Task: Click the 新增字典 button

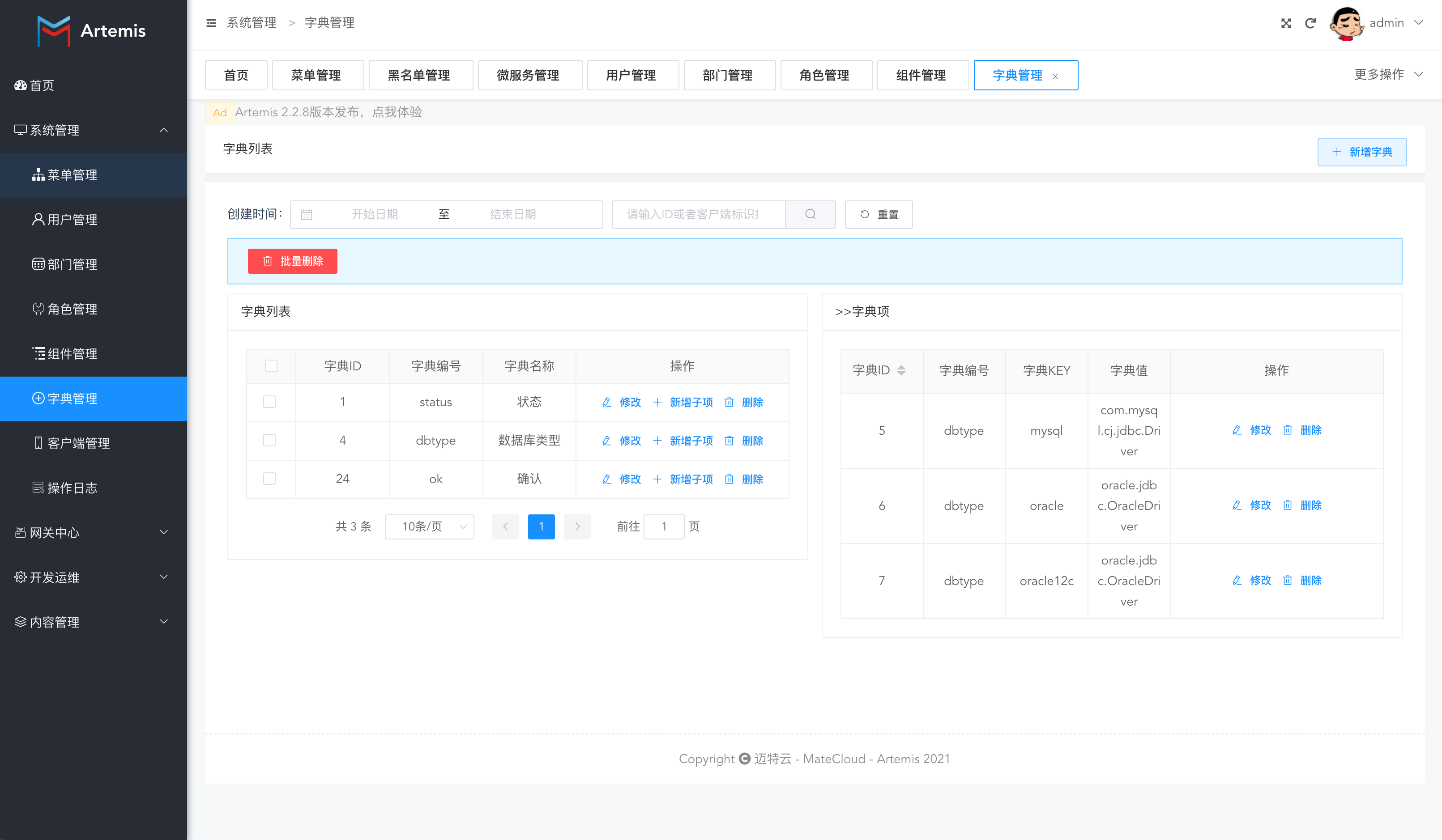Action: tap(1362, 152)
